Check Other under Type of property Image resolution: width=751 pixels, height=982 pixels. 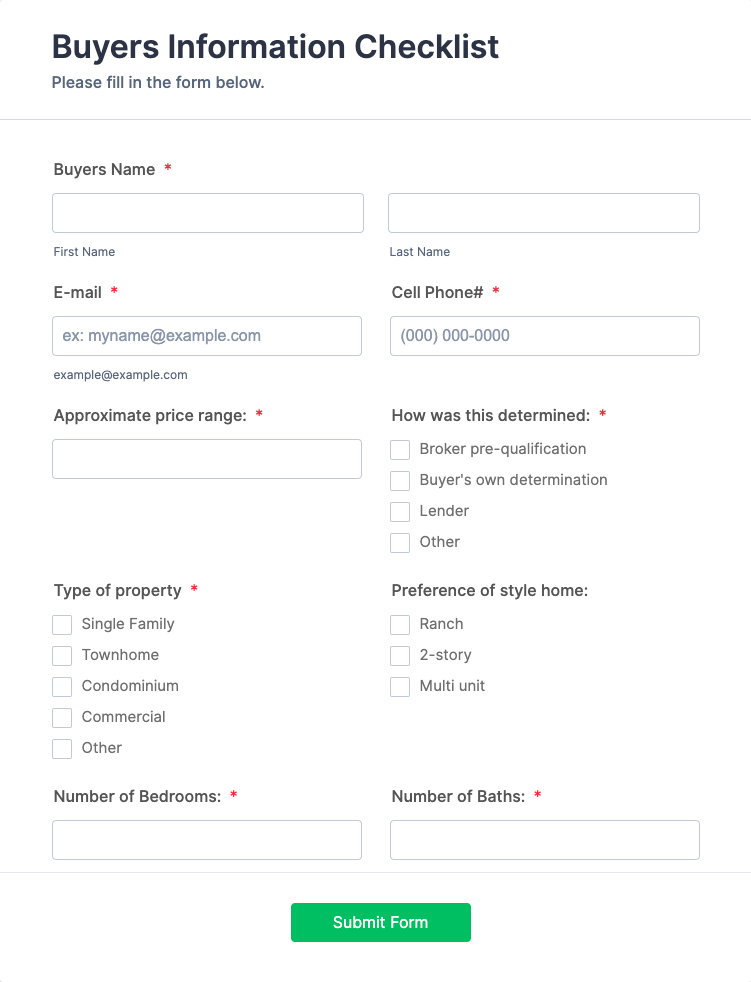click(x=62, y=749)
